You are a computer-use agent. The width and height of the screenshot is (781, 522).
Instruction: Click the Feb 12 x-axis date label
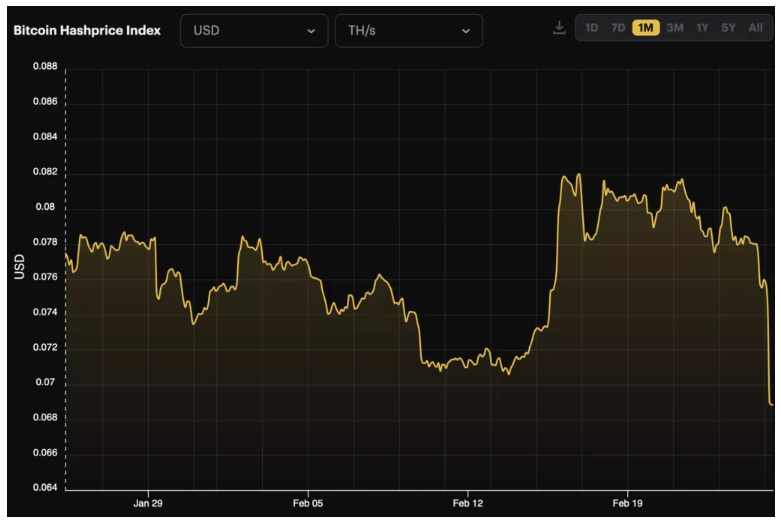click(468, 504)
